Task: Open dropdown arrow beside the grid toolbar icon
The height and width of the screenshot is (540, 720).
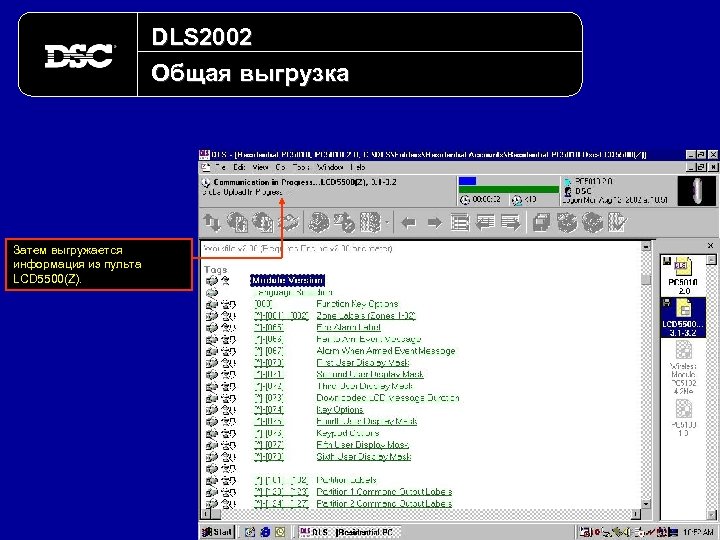Action: 387,223
